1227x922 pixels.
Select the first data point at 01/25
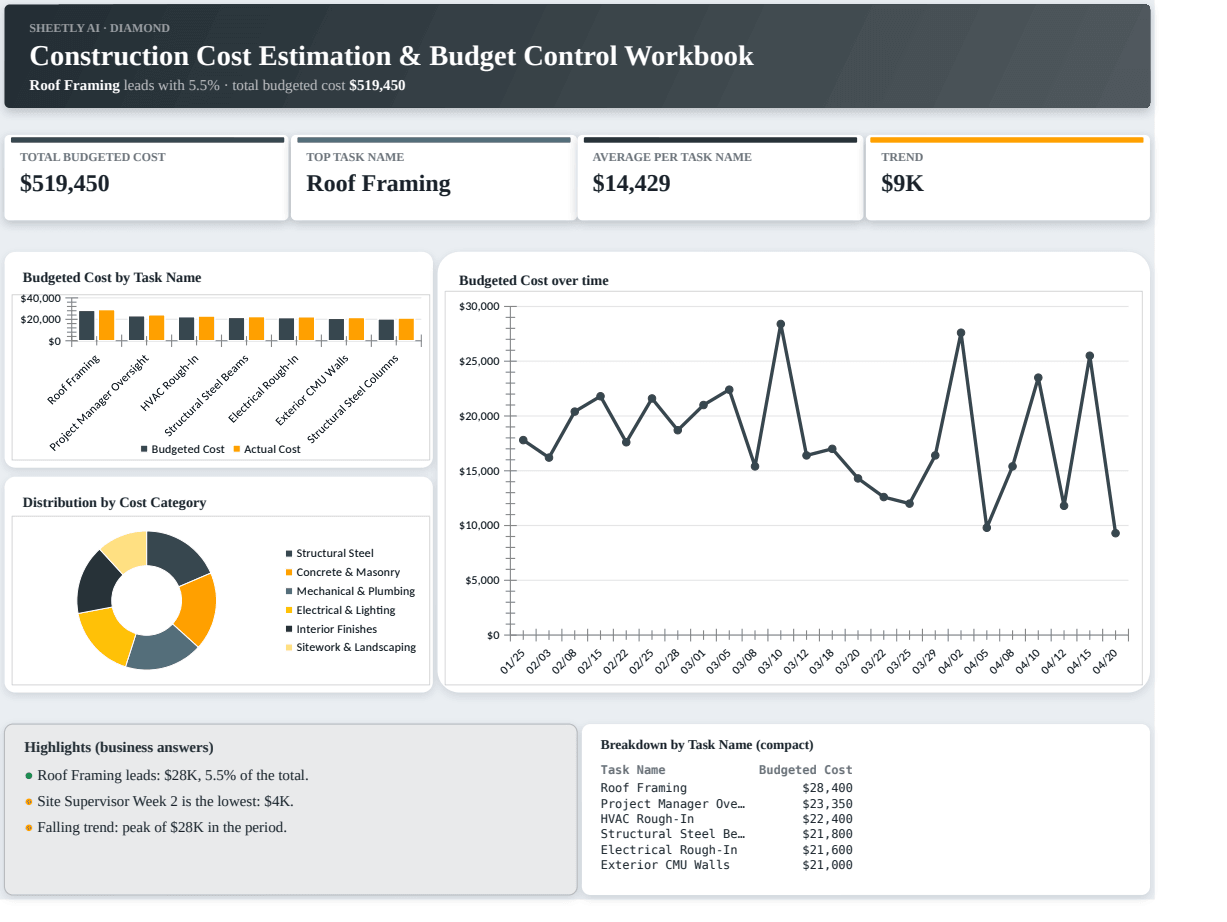[523, 440]
